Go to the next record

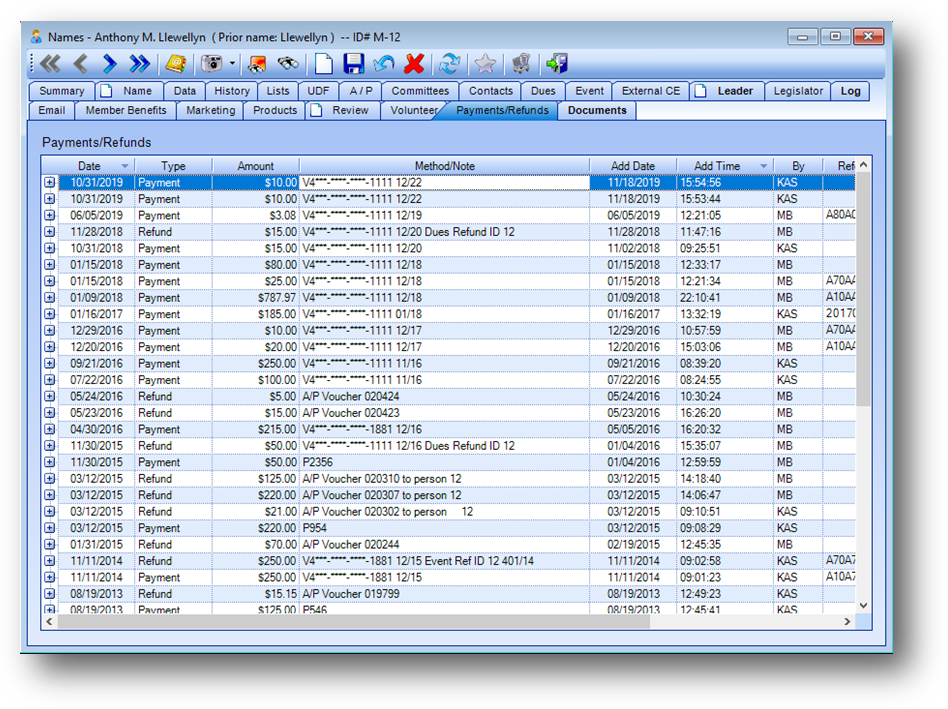coord(109,63)
